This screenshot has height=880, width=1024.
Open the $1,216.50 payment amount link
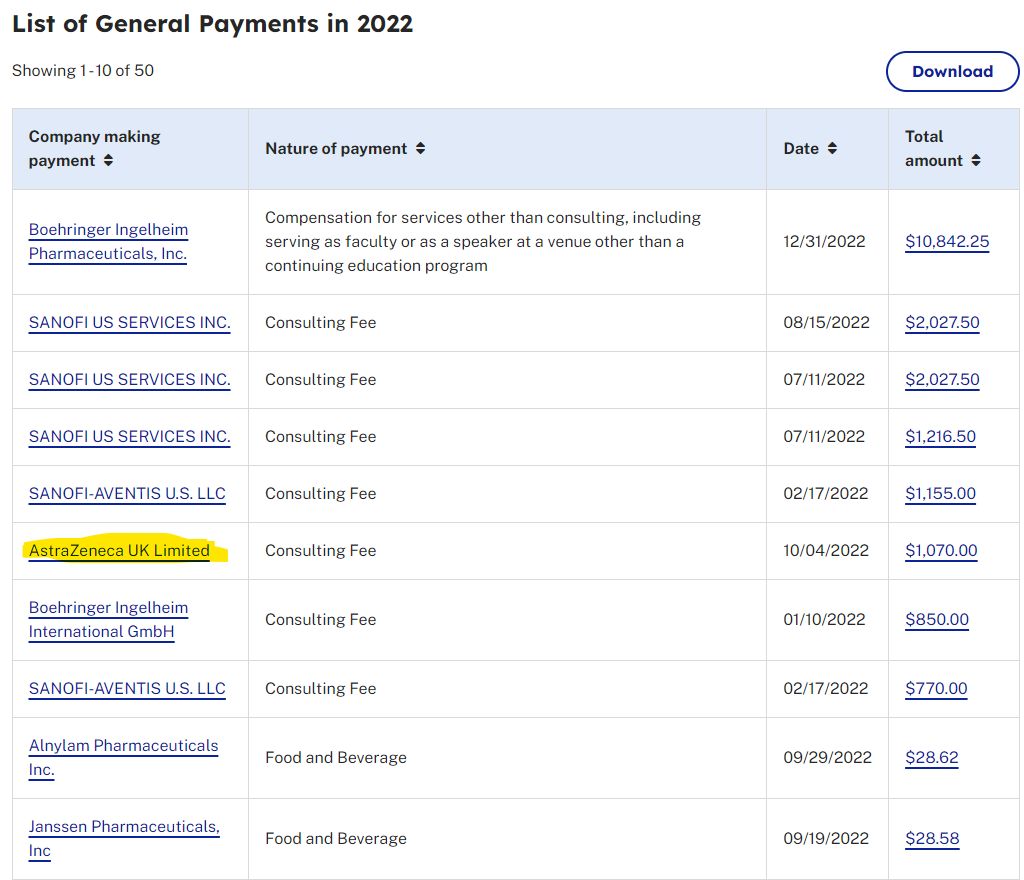point(940,437)
